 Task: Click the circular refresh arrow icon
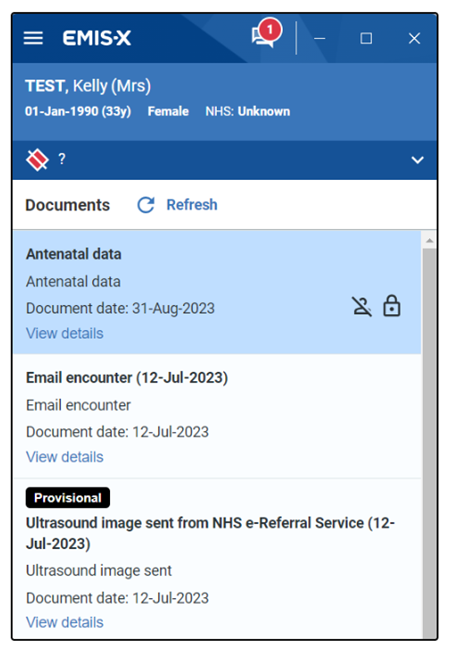(x=146, y=205)
